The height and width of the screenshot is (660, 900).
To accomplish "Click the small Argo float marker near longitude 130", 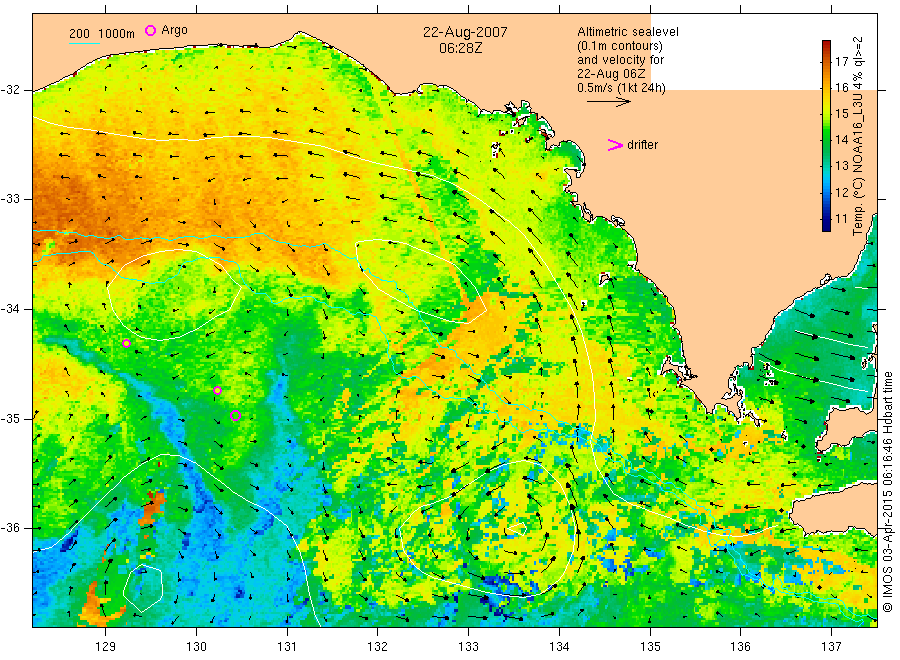I will pyautogui.click(x=218, y=390).
